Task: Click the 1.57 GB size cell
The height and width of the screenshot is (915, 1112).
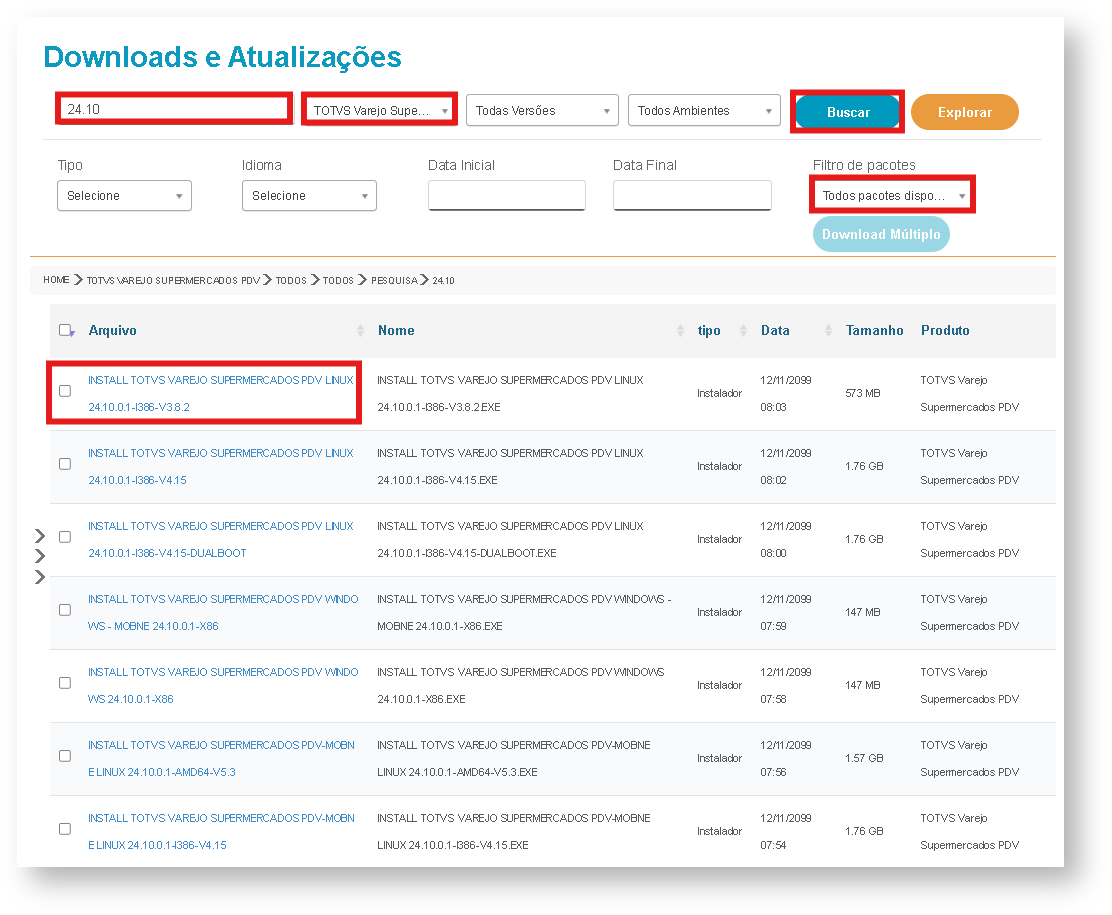Action: (864, 758)
